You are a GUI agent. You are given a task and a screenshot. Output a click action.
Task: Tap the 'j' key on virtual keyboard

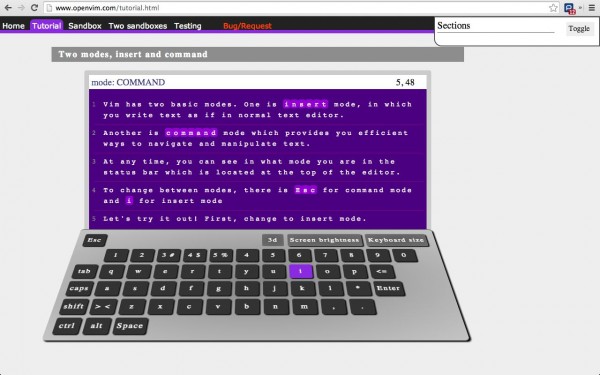point(275,289)
